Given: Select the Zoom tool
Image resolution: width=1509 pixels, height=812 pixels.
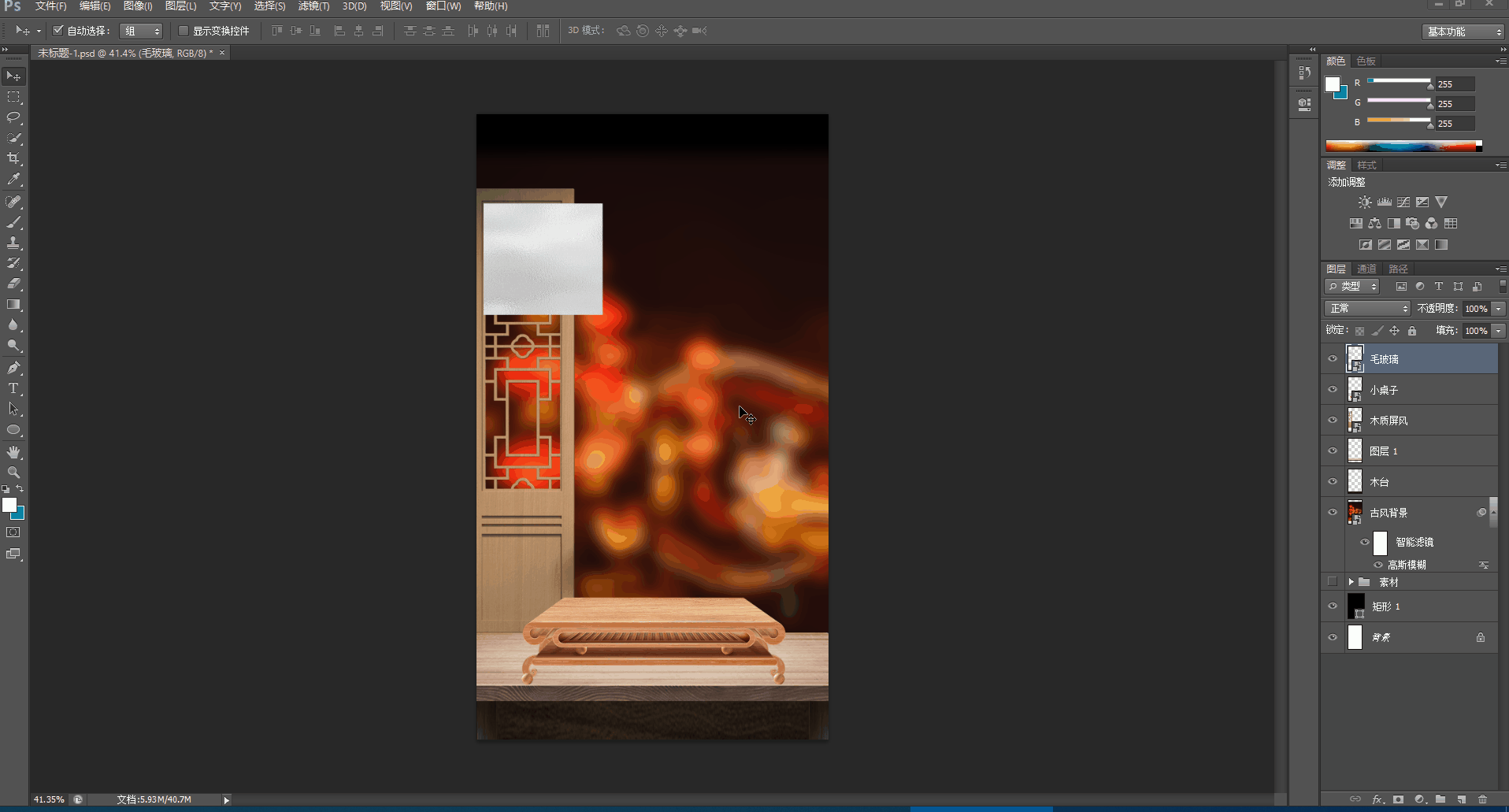Looking at the screenshot, I should (x=13, y=473).
